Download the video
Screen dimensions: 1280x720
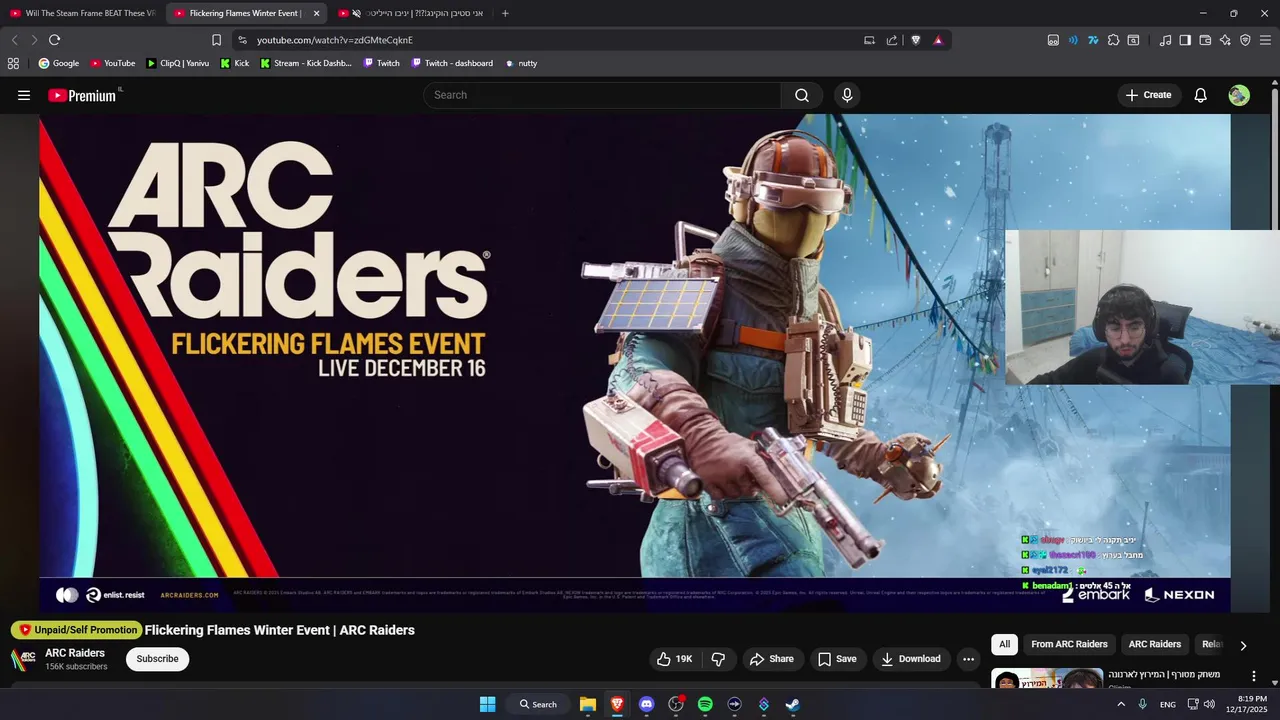tap(911, 659)
